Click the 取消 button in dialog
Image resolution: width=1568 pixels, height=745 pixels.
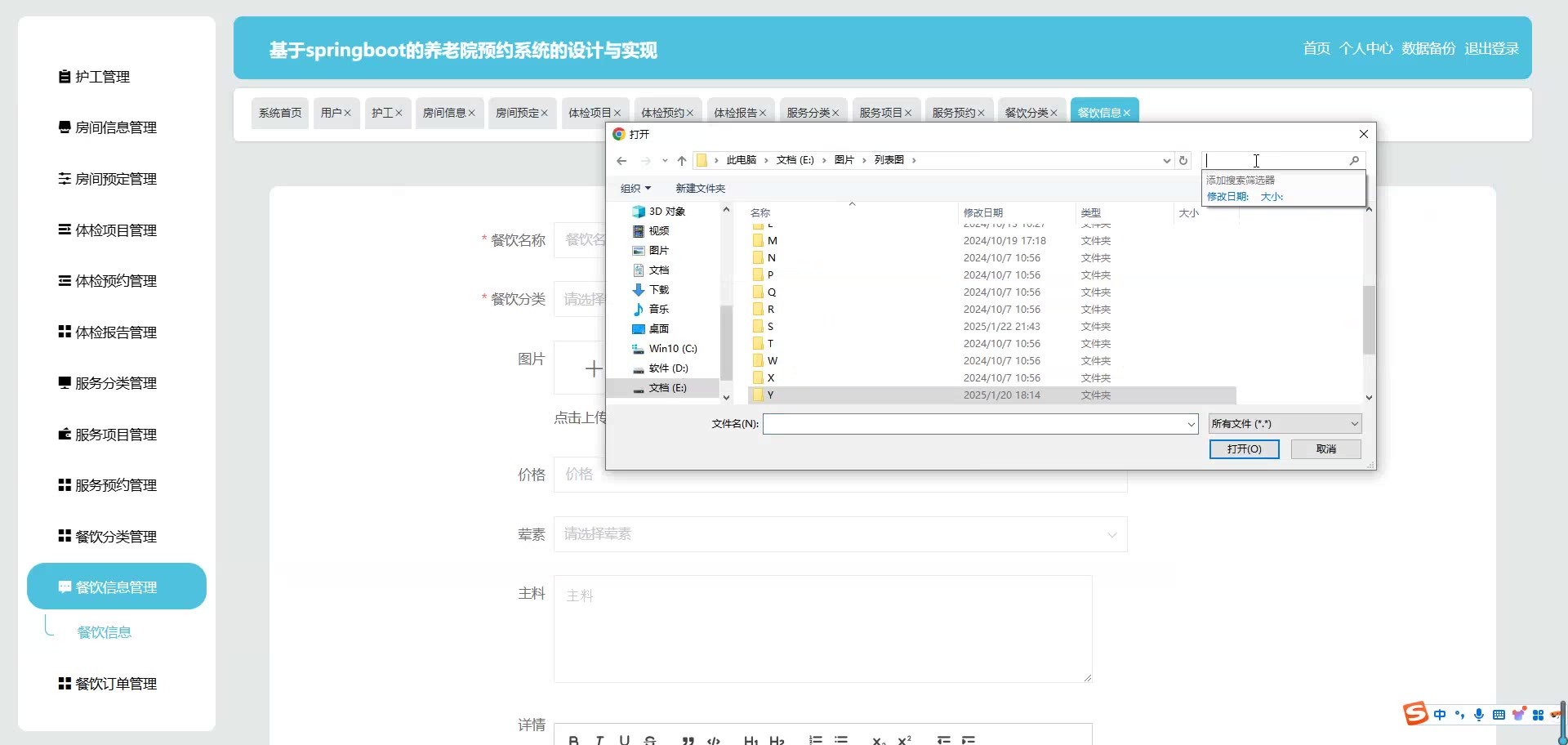[x=1326, y=449]
